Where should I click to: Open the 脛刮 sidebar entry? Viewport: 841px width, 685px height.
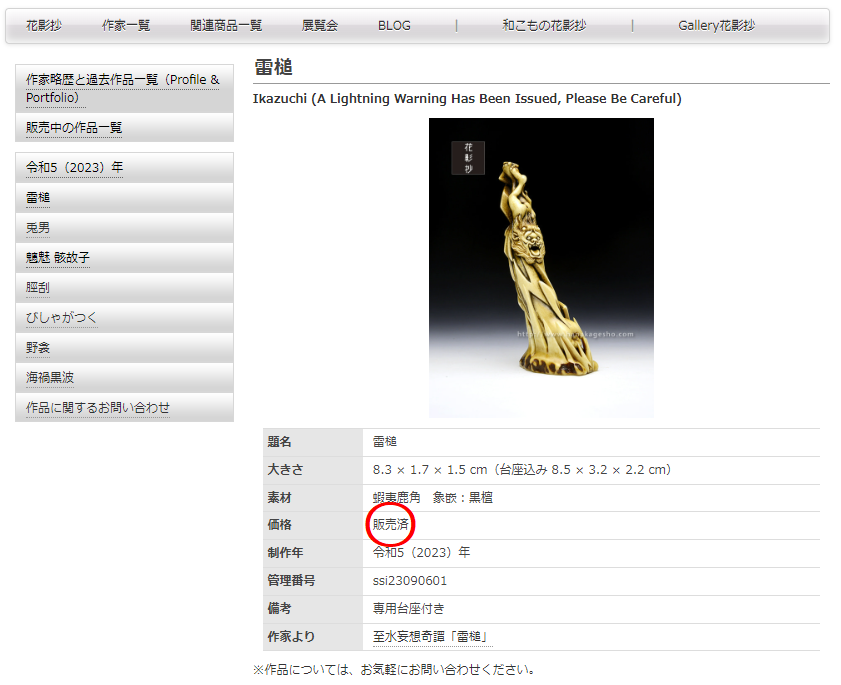click(x=38, y=288)
